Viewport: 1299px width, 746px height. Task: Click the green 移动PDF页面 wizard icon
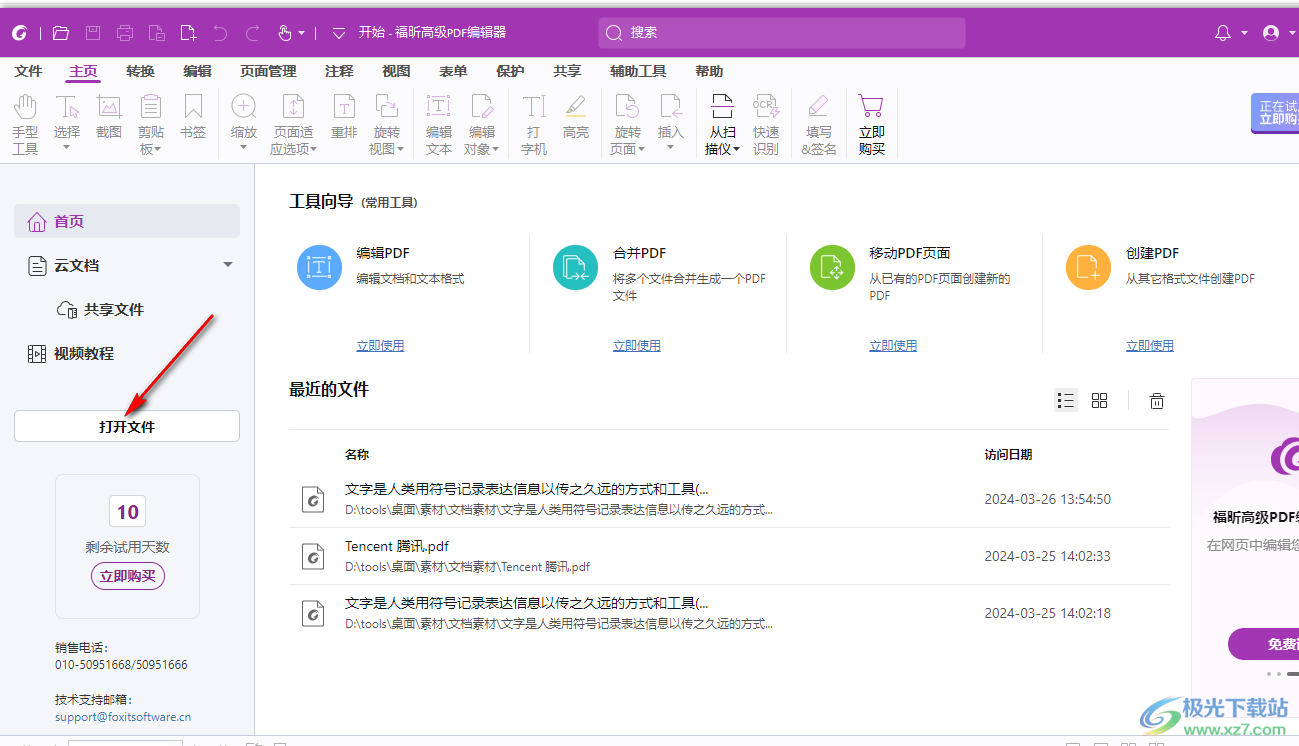pos(832,267)
